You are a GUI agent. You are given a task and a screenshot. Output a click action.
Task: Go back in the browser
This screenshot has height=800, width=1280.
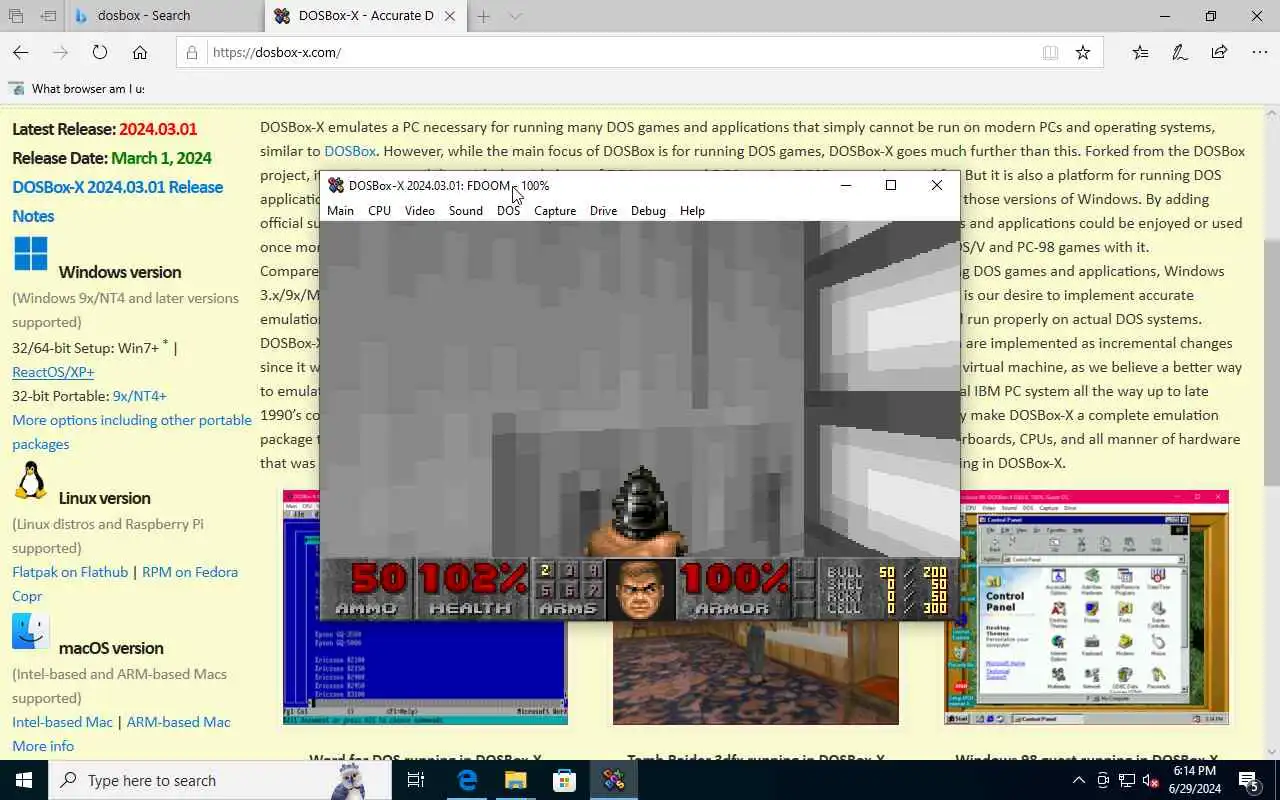pyautogui.click(x=21, y=52)
